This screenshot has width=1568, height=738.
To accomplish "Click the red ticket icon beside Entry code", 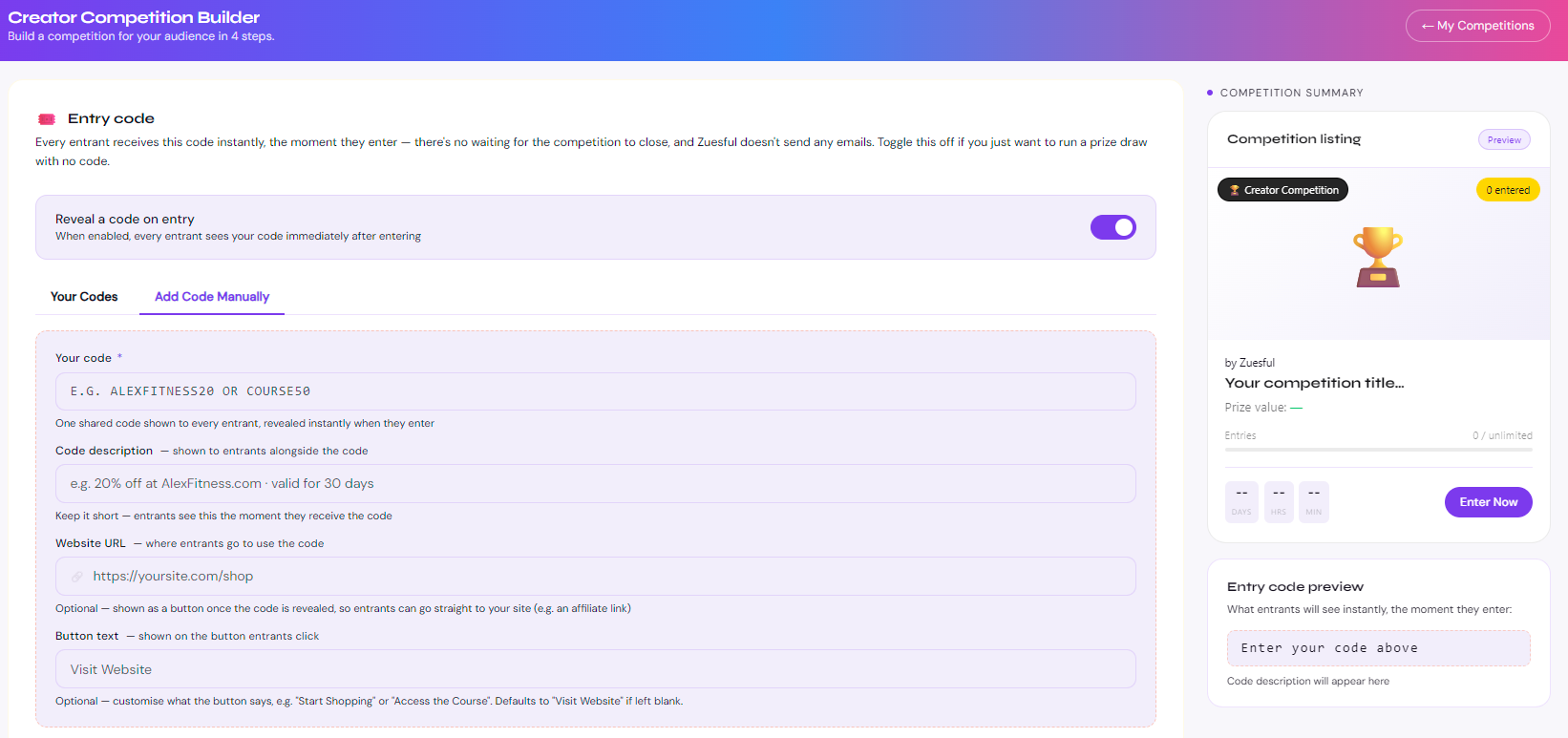I will [46, 119].
